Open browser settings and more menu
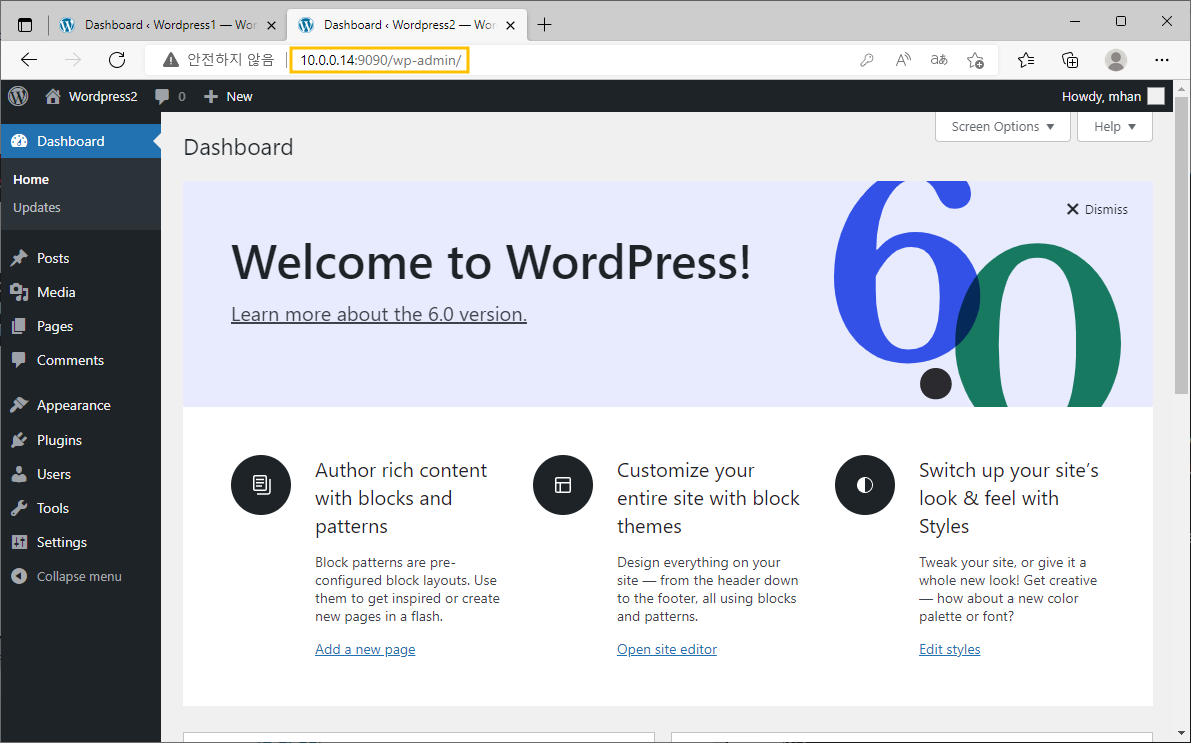Viewport: 1191px width, 743px height. [1161, 60]
